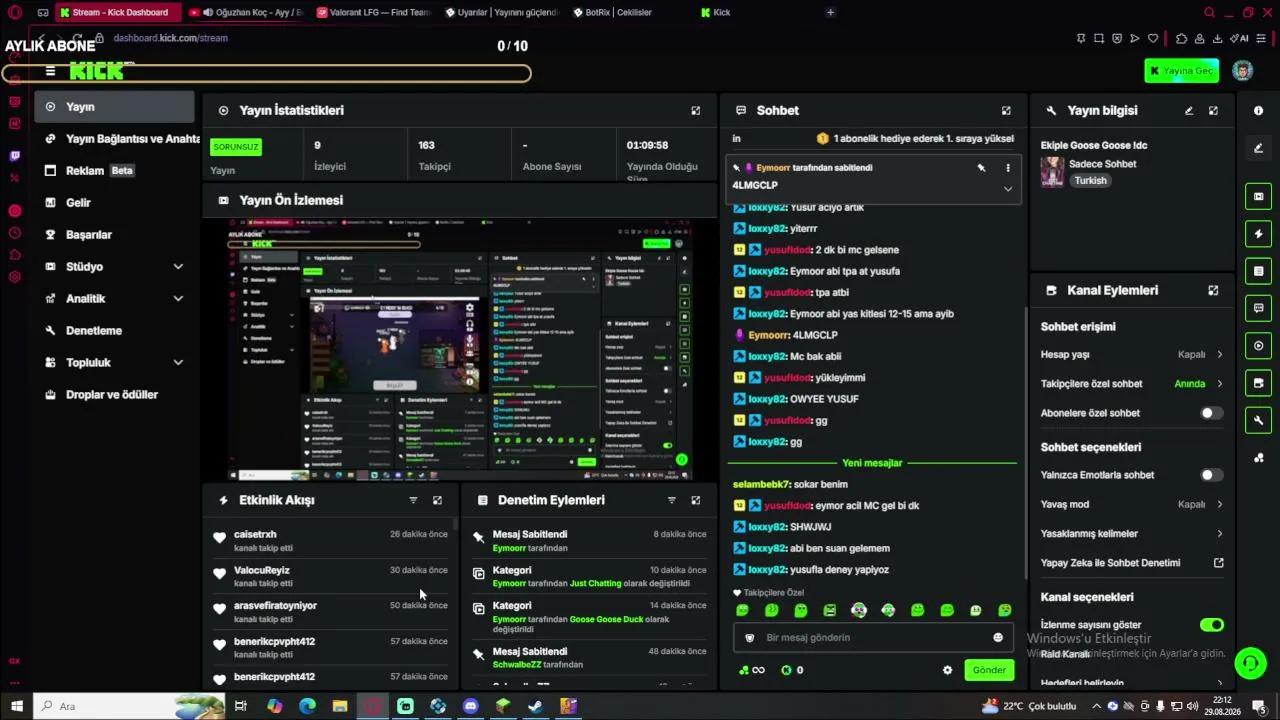Expand the Denetim Eylemleri panel
Viewport: 1280px width, 720px height.
pos(696,500)
